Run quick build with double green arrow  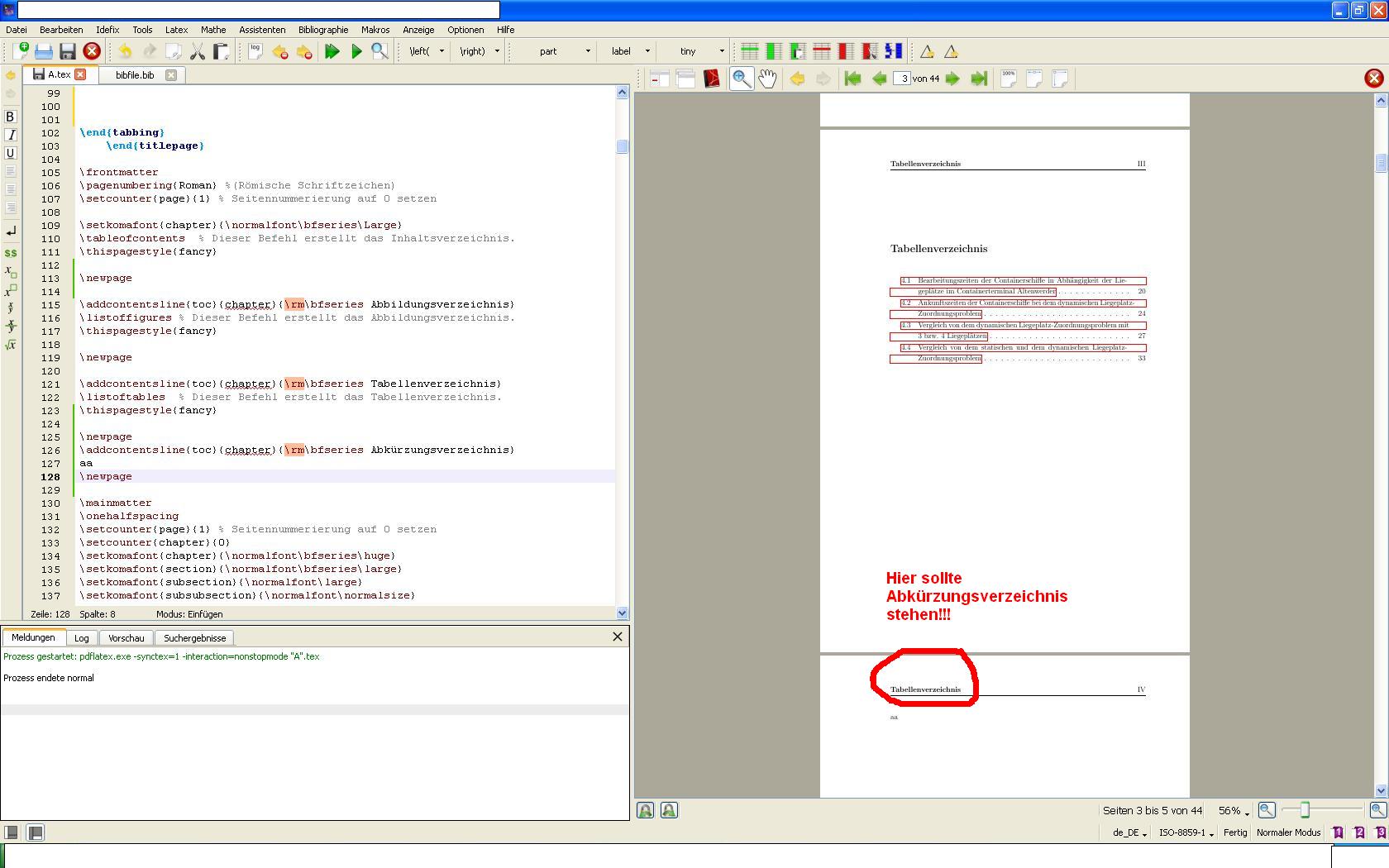(332, 51)
